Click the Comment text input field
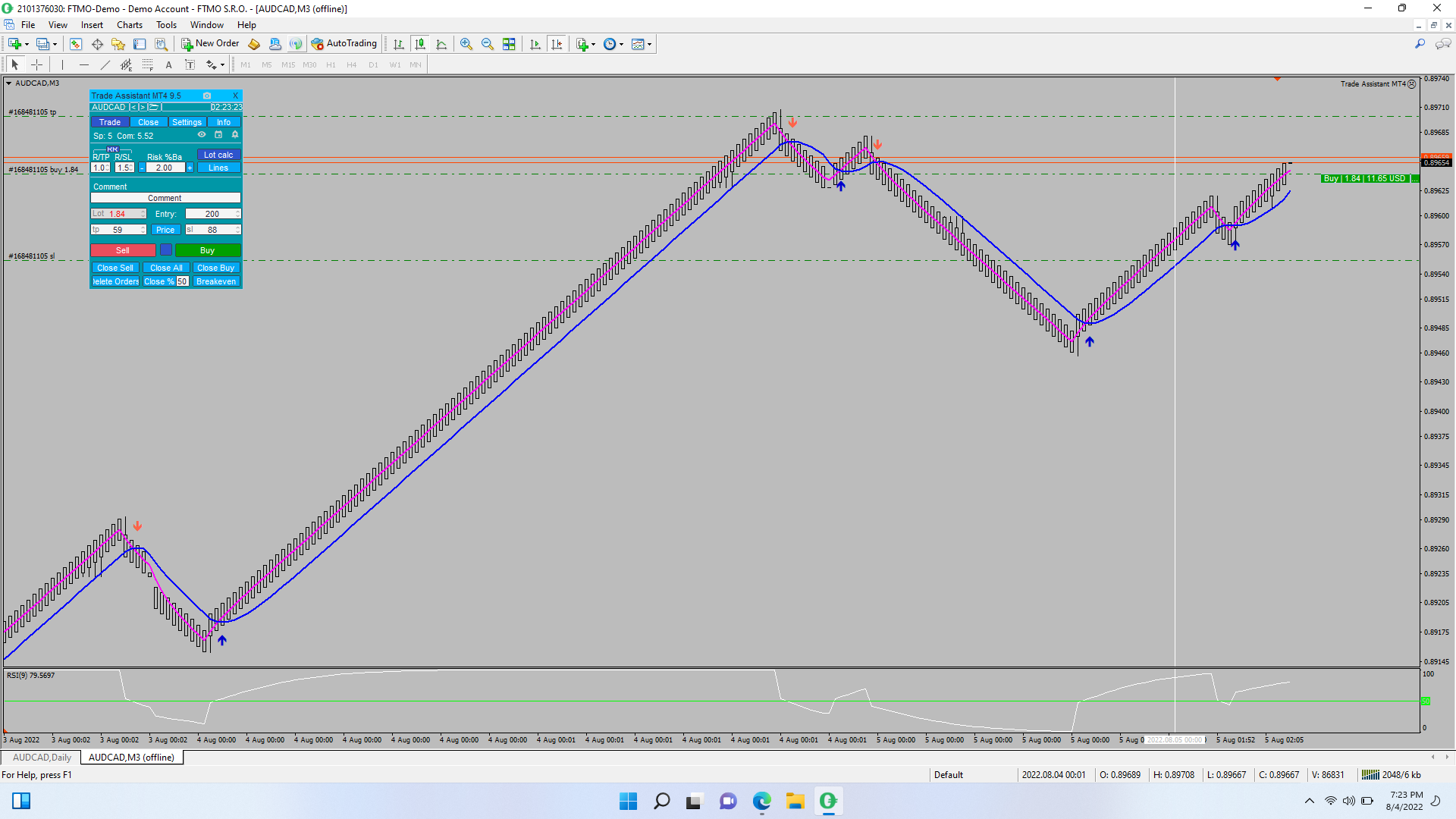Image resolution: width=1456 pixels, height=819 pixels. tap(165, 198)
